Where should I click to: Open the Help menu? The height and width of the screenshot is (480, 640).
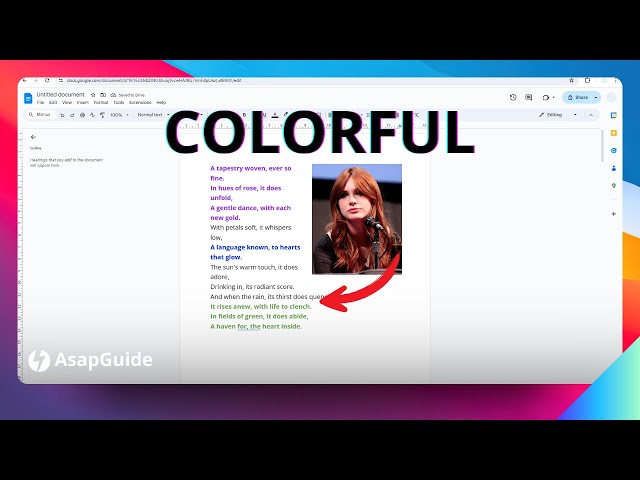pyautogui.click(x=161, y=102)
